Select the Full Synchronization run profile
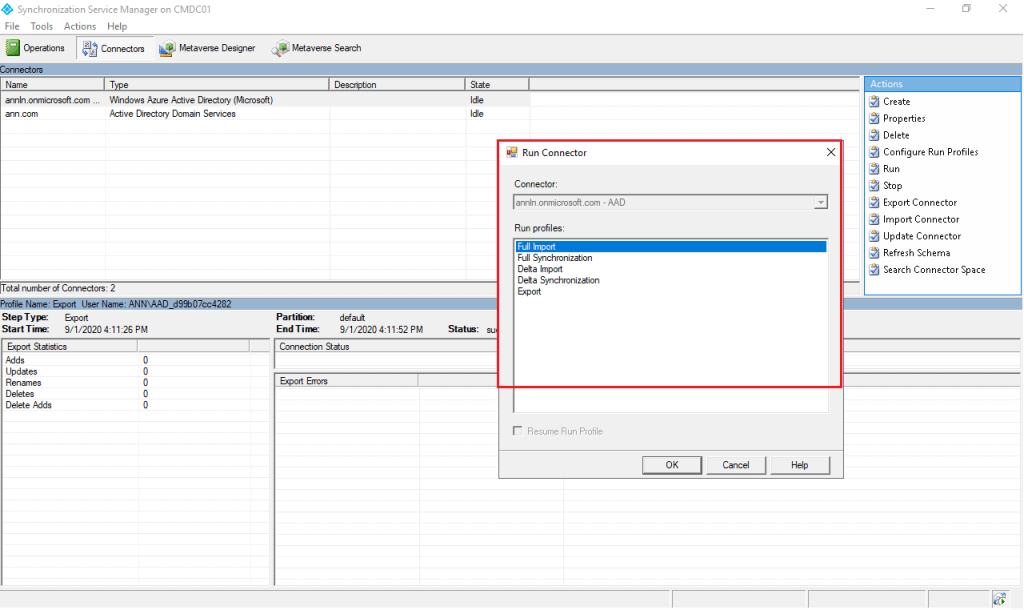The image size is (1024, 610). point(671,258)
